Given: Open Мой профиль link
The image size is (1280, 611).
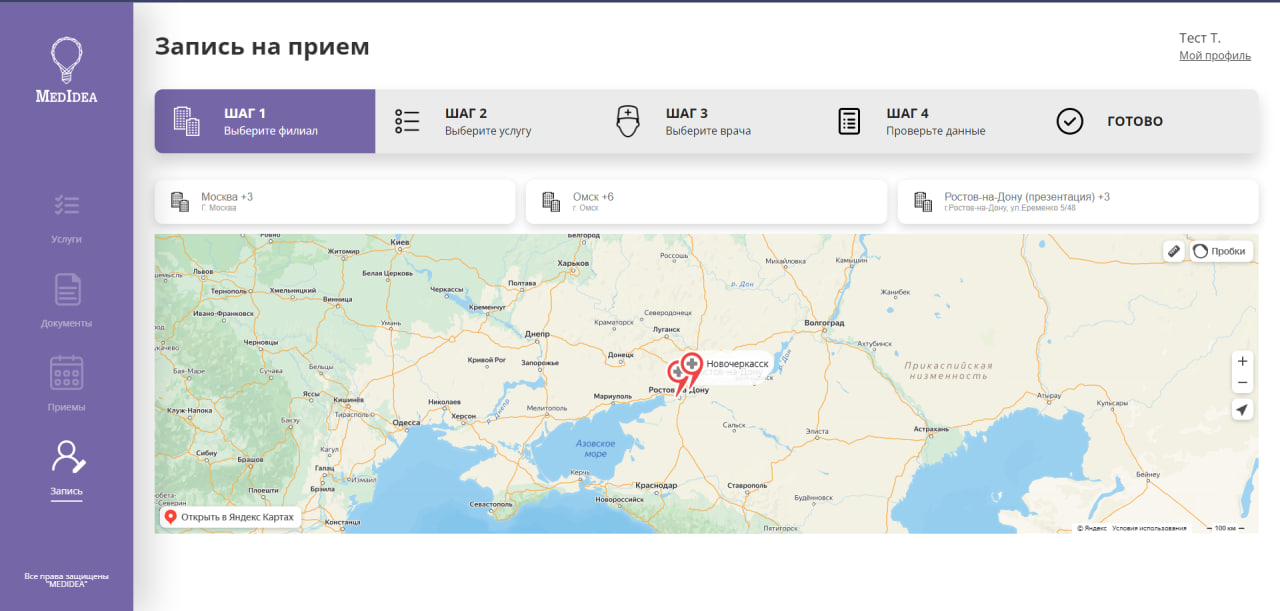Looking at the screenshot, I should (x=1215, y=56).
